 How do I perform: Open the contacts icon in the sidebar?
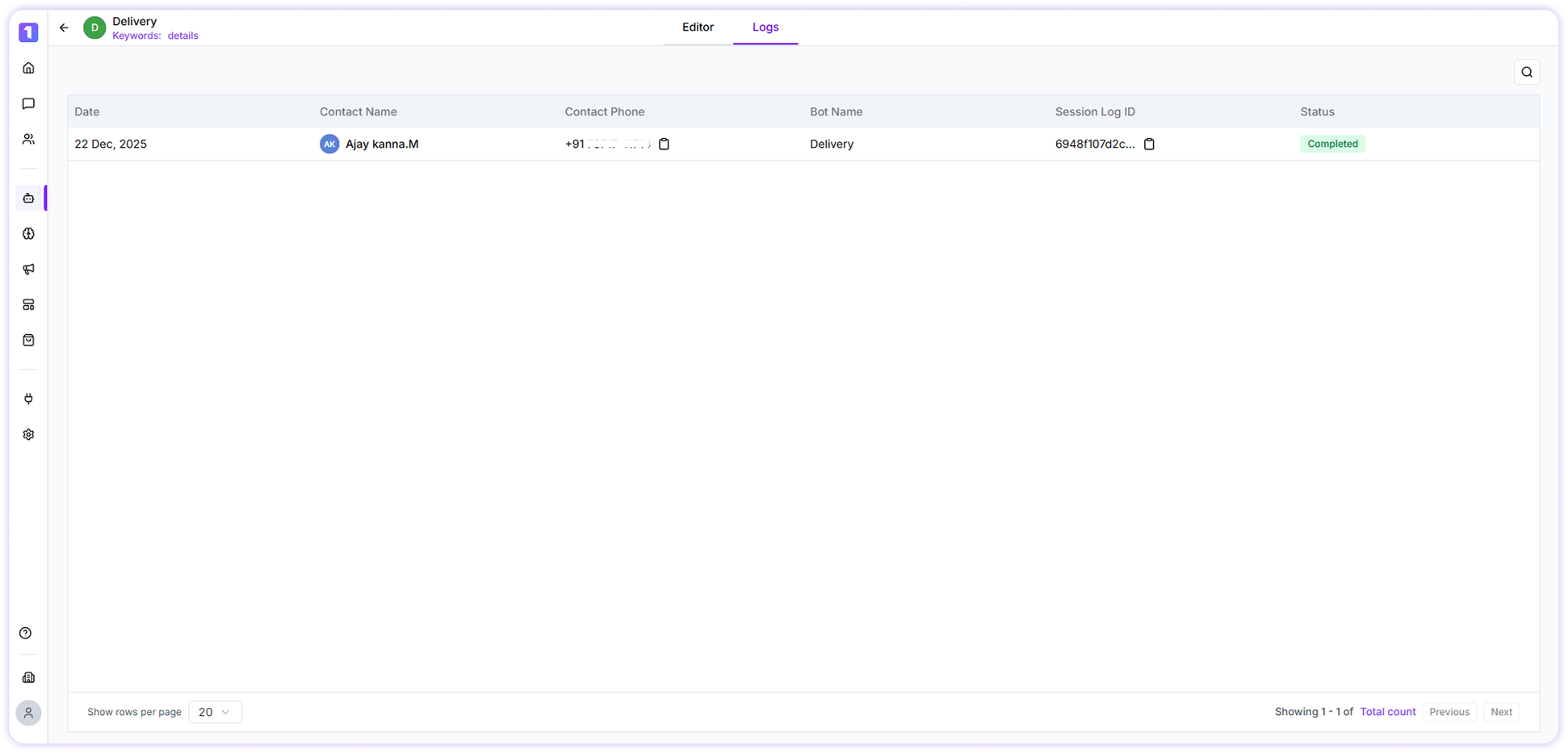pyautogui.click(x=28, y=140)
